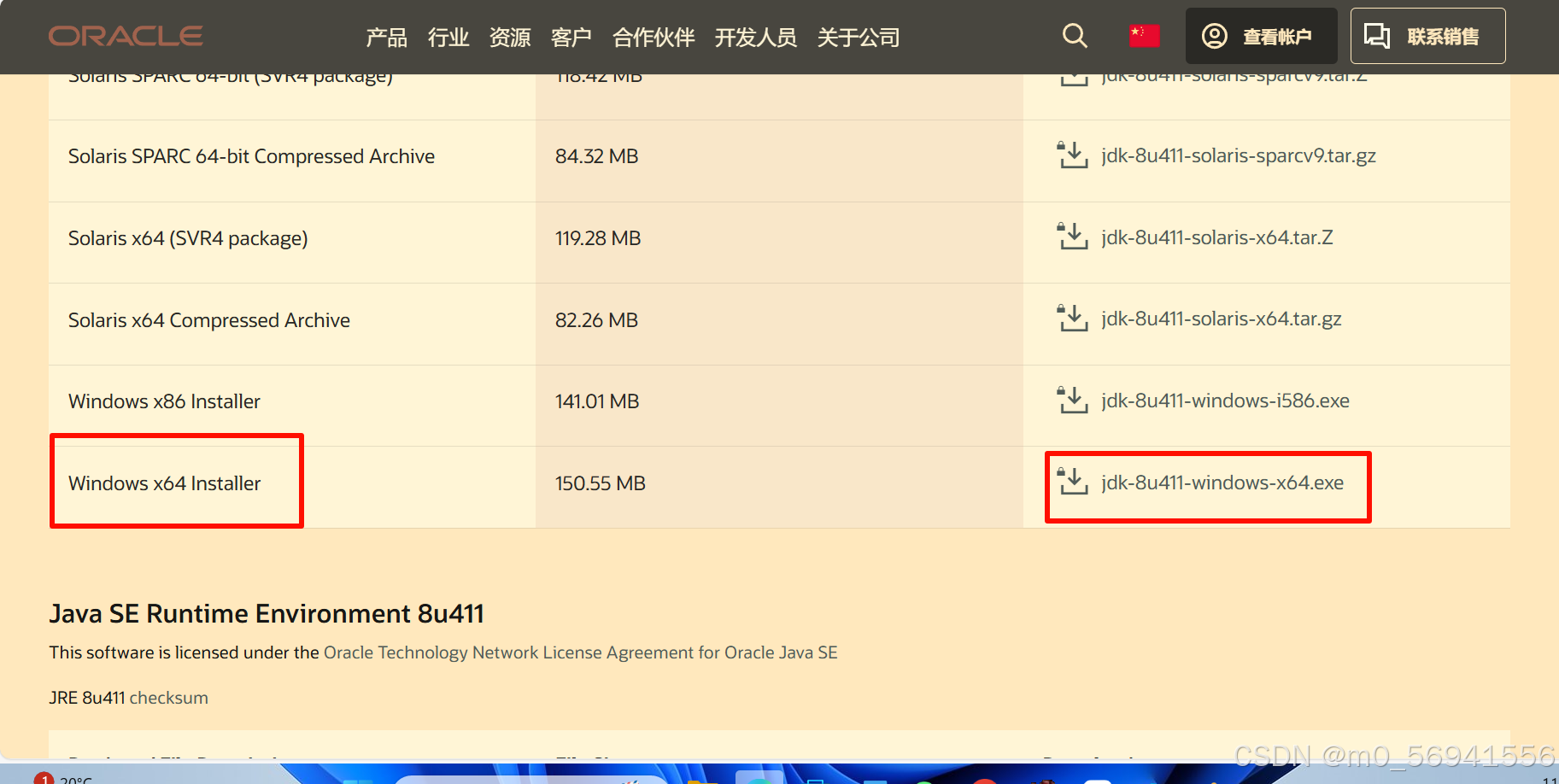
Task: Click download icon for solaris-x64.tar.gz
Action: (x=1072, y=319)
